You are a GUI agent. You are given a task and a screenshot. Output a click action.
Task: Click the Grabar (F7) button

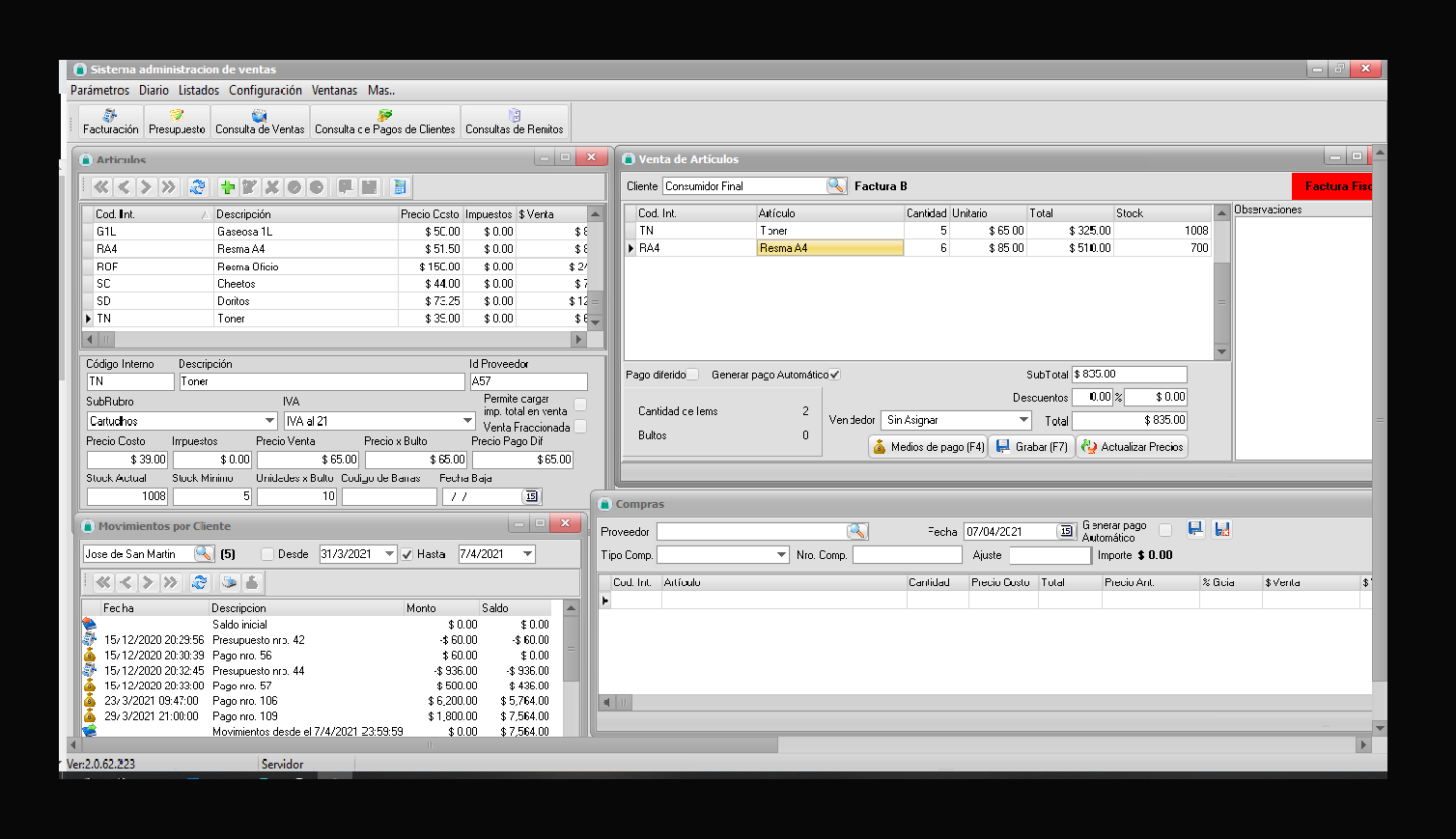[1032, 447]
